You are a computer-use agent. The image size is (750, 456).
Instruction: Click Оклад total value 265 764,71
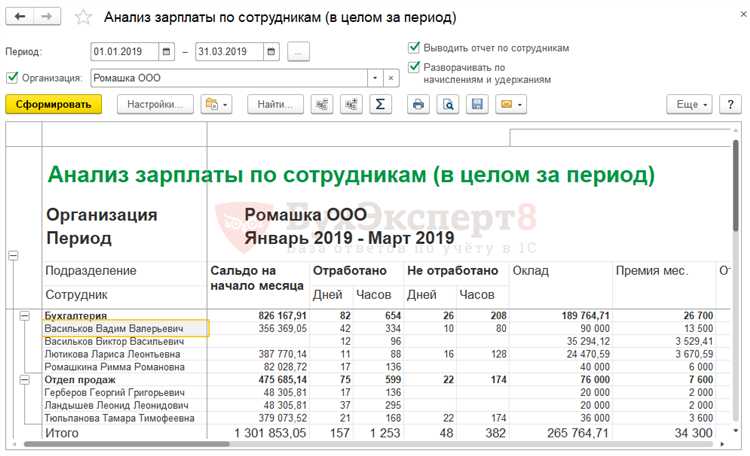[578, 433]
